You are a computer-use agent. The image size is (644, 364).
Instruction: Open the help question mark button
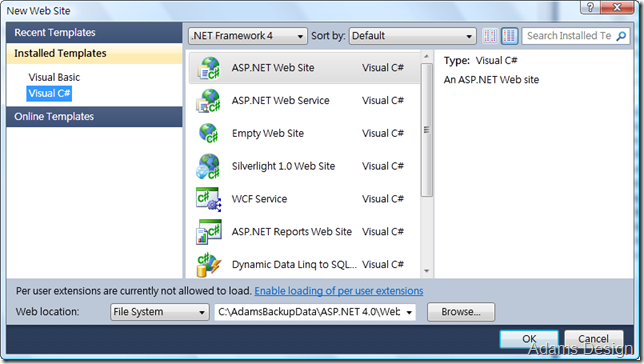pyautogui.click(x=590, y=7)
